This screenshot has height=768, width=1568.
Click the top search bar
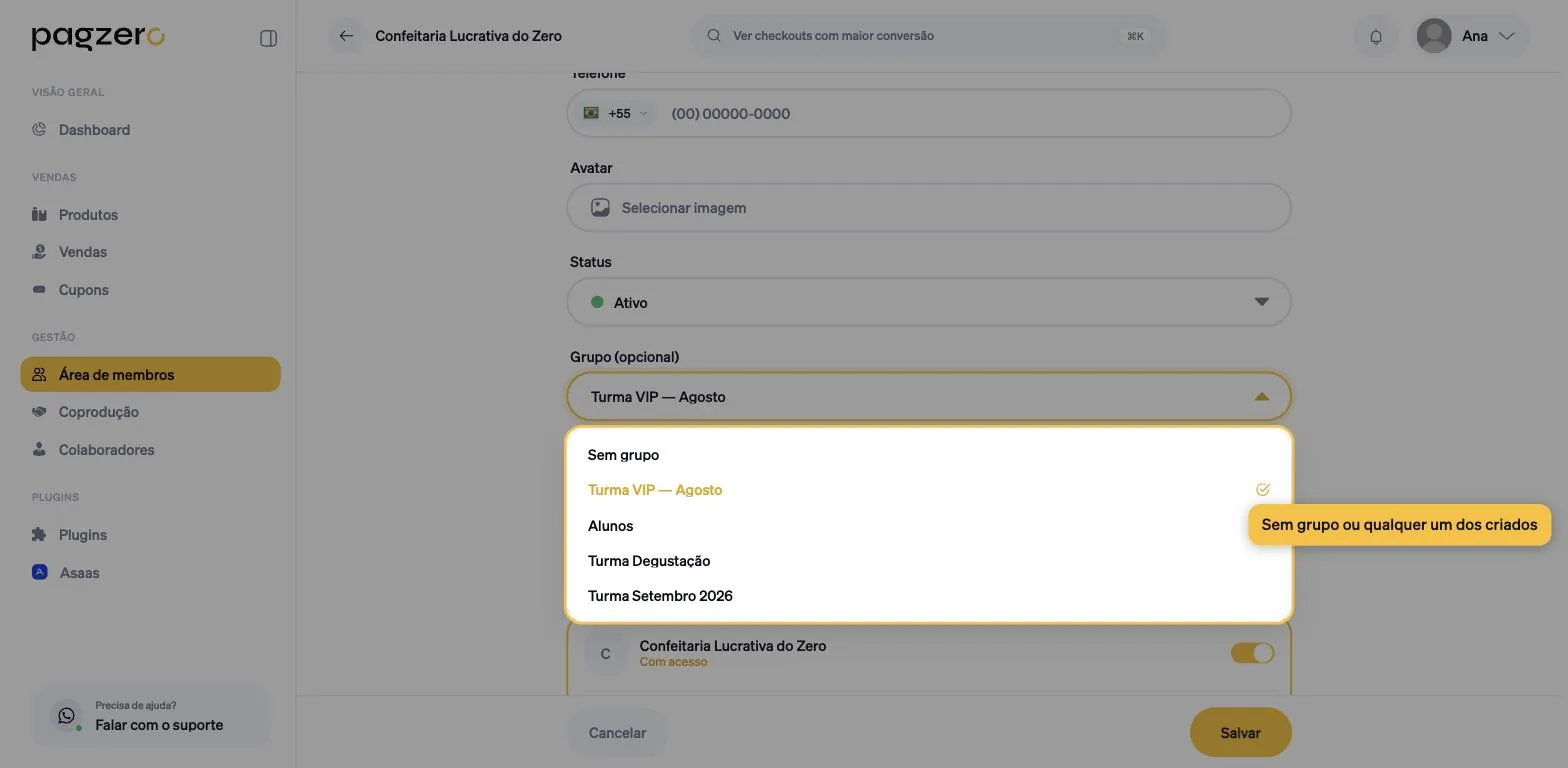[929, 36]
